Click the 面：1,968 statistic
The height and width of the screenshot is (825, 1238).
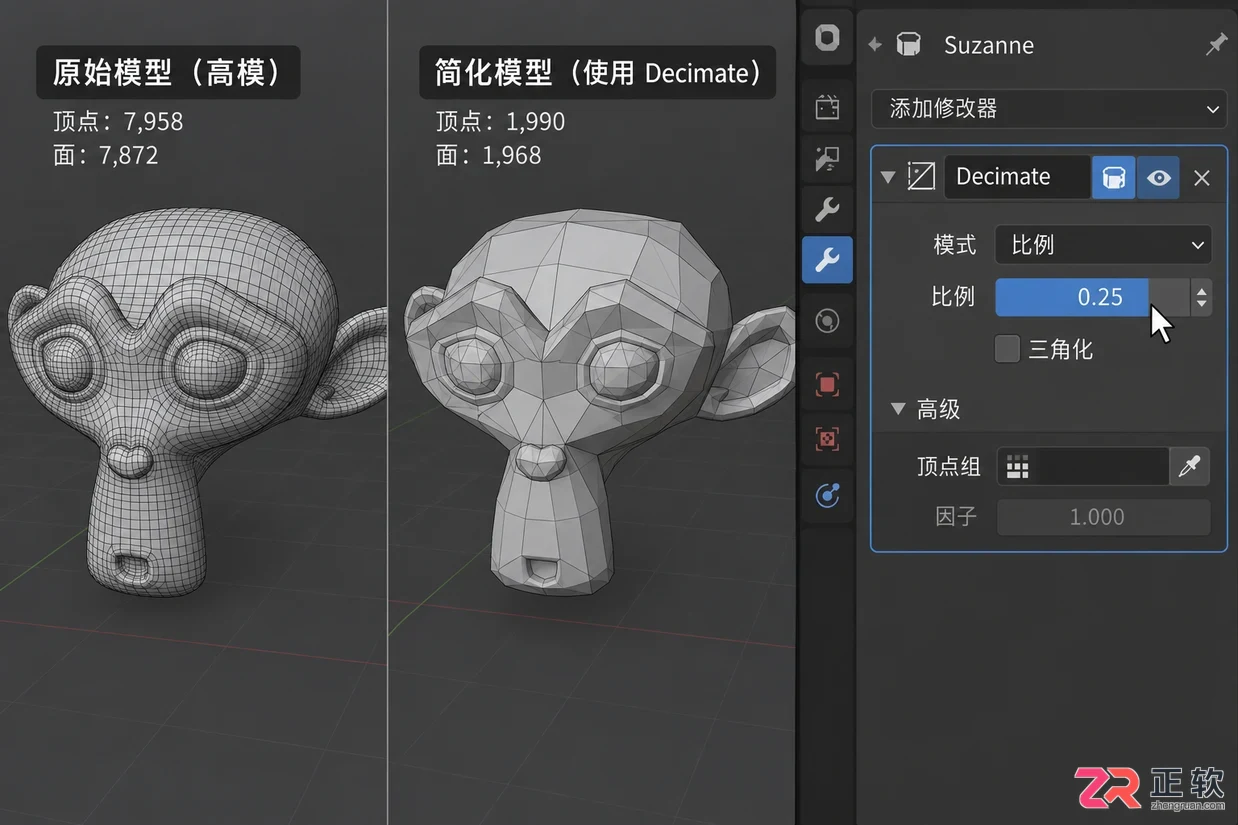[x=488, y=155]
